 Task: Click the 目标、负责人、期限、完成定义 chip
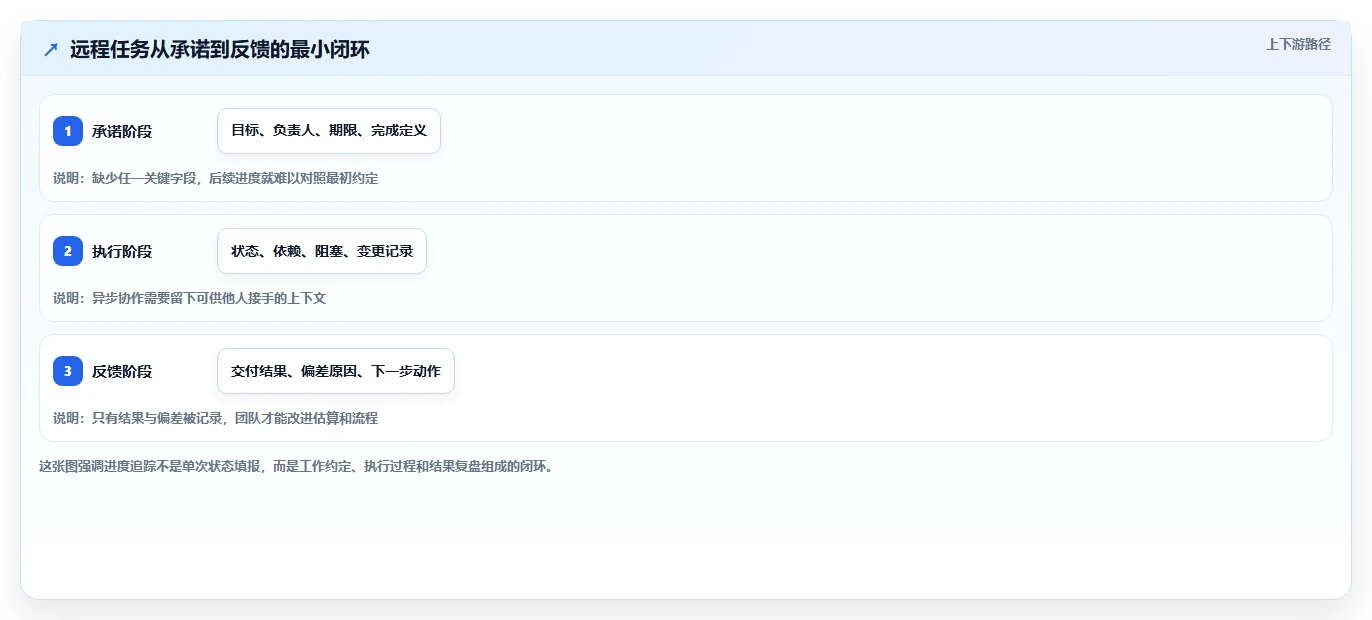[329, 131]
